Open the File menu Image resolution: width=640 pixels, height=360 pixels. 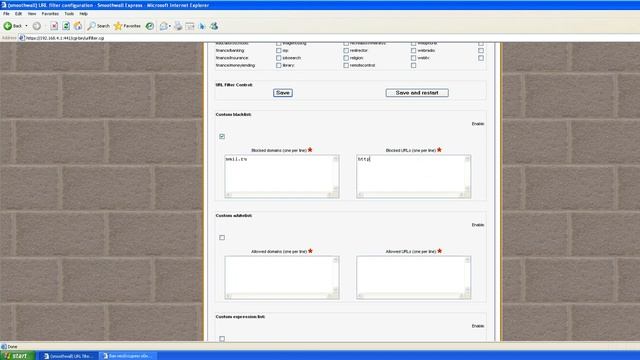(6, 14)
